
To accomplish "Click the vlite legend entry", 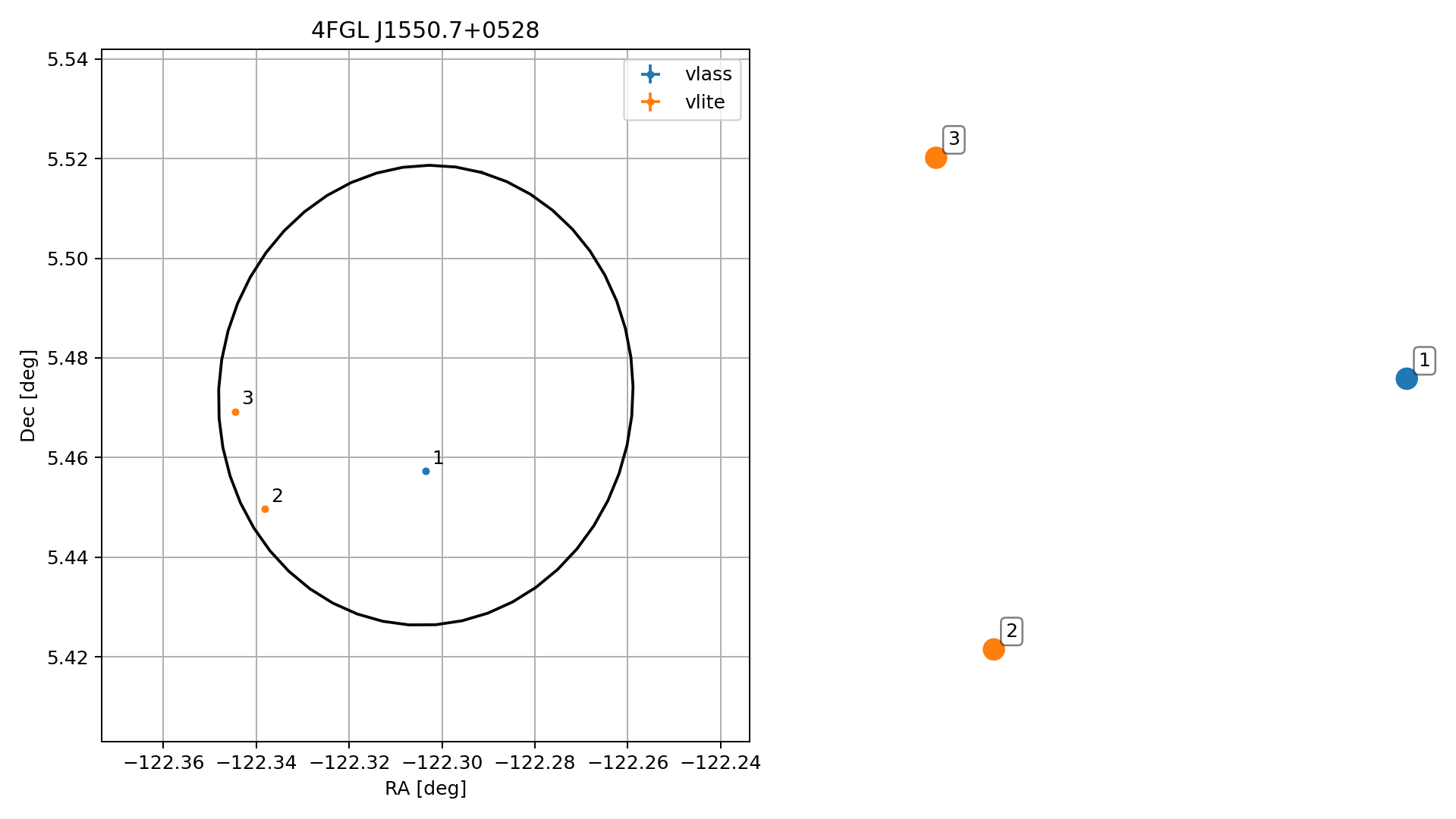I will click(x=683, y=102).
